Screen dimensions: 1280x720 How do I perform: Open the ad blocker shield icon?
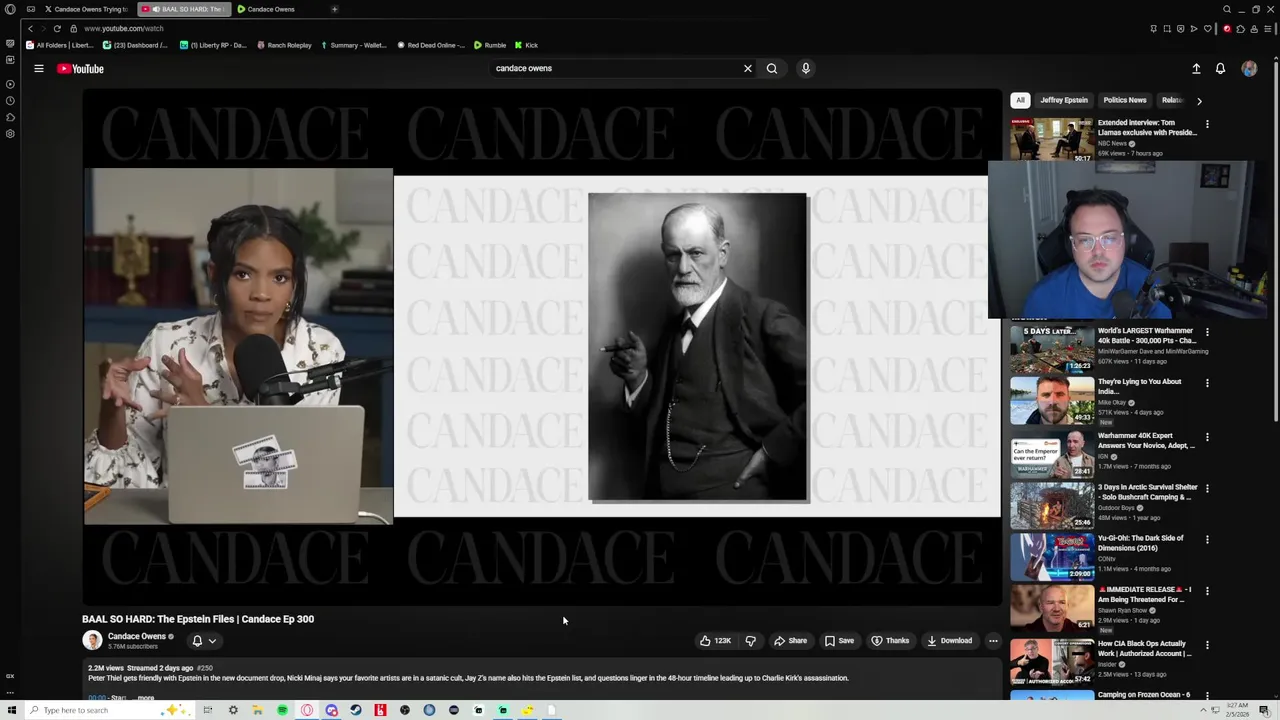(1180, 29)
